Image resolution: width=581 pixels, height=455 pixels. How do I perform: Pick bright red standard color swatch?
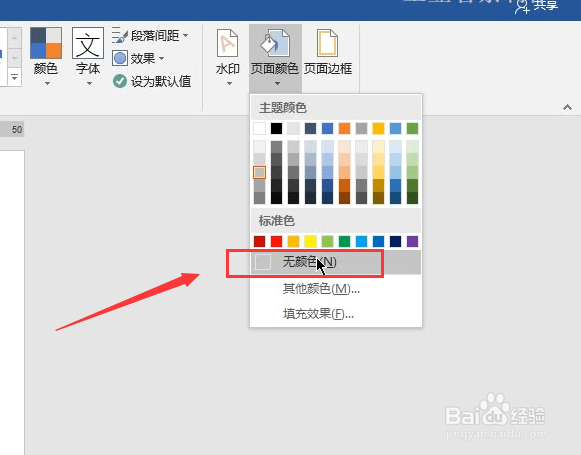(x=276, y=242)
